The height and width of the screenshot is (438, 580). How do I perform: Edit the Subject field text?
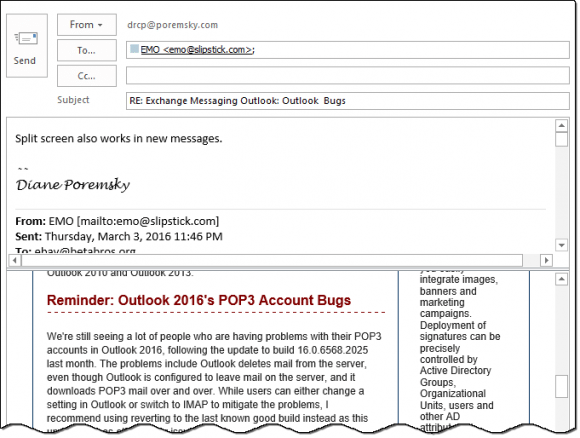pos(347,101)
